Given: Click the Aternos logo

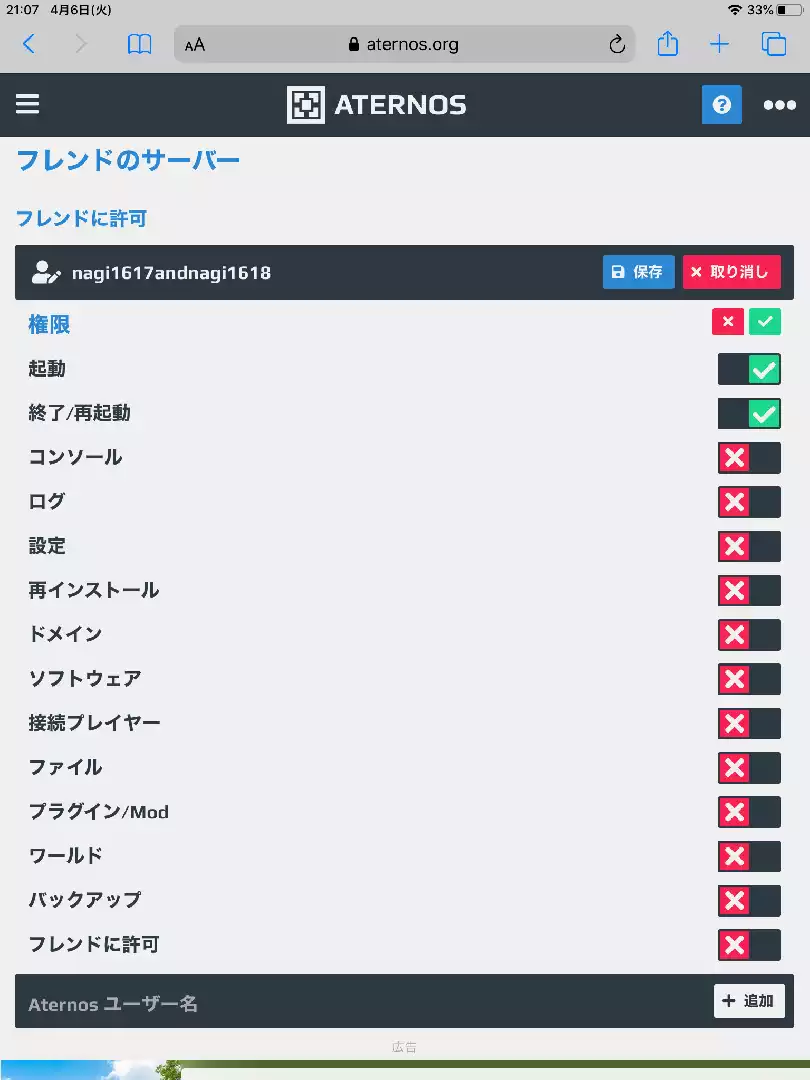Looking at the screenshot, I should 376,105.
